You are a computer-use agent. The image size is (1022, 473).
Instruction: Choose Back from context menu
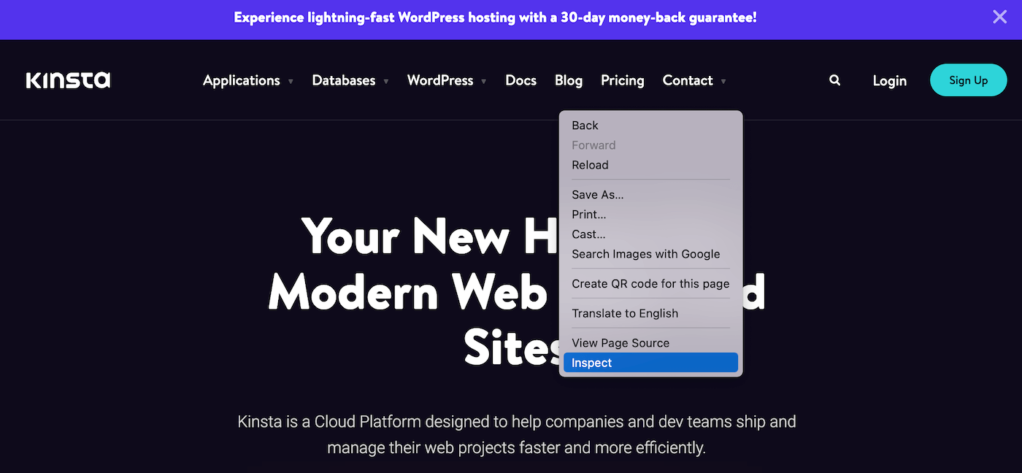point(585,125)
